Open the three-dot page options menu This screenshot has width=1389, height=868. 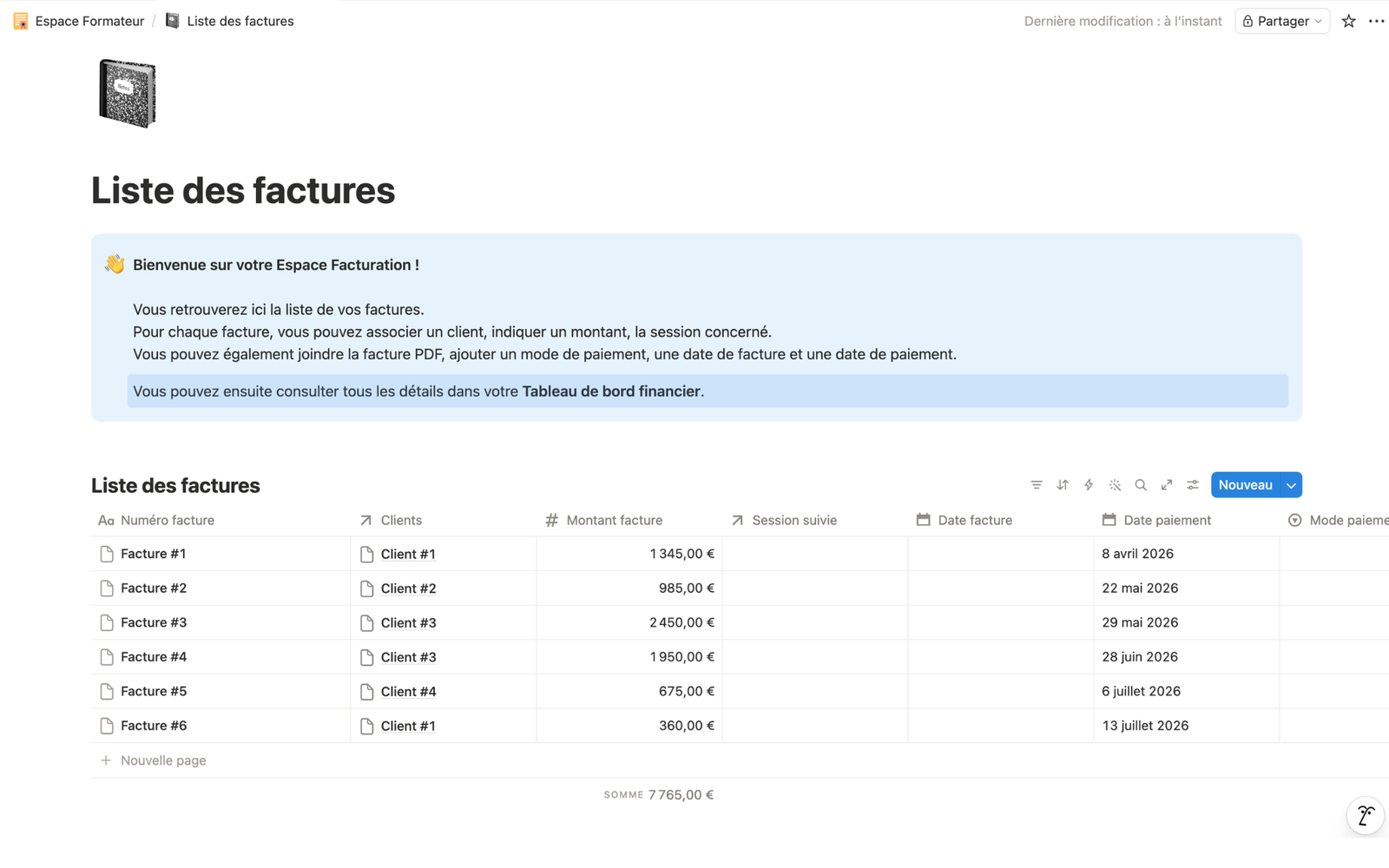[x=1376, y=22]
